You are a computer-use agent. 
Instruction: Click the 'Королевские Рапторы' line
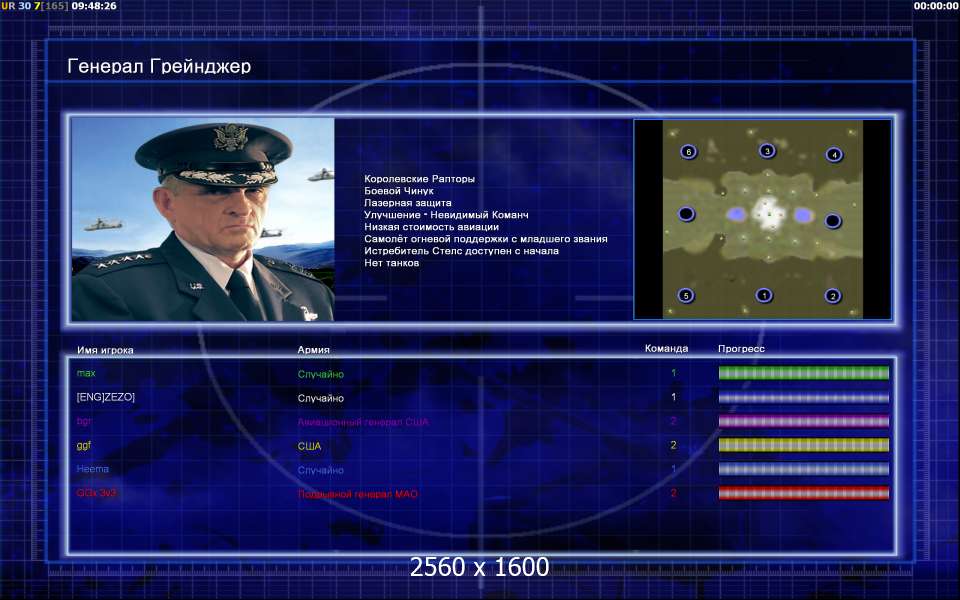point(419,179)
